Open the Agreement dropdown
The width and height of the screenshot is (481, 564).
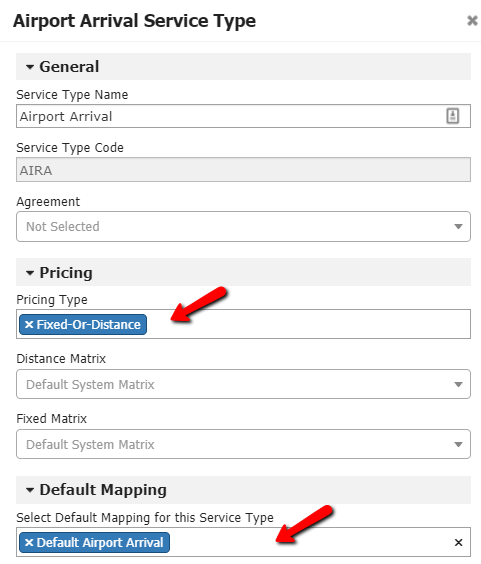243,227
